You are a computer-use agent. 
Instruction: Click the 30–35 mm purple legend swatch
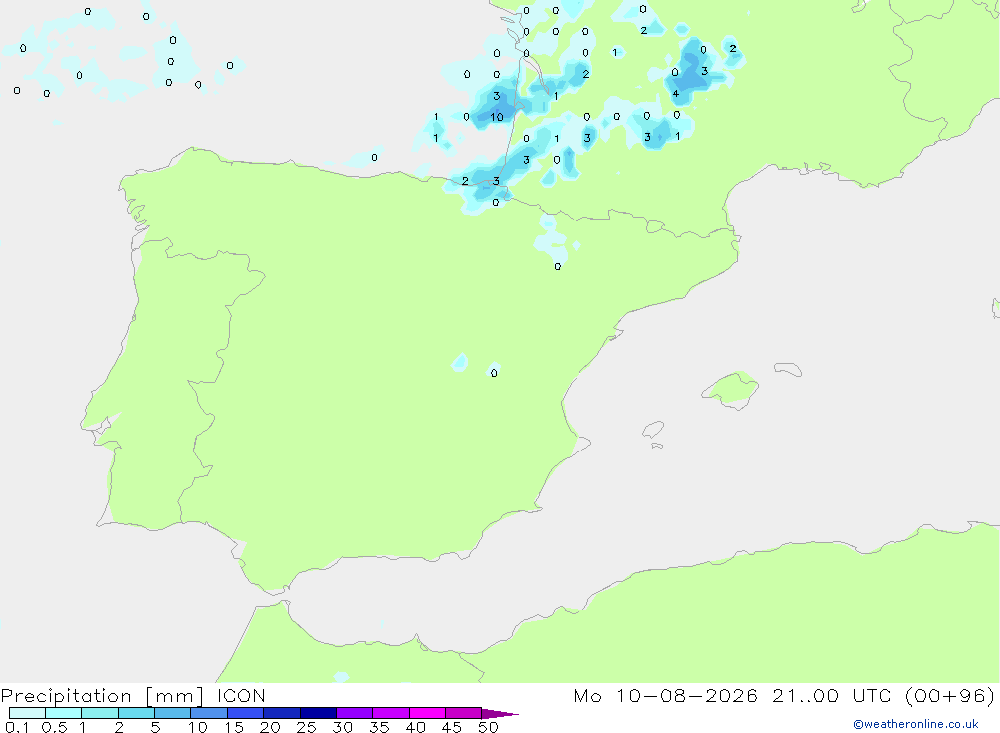(354, 713)
